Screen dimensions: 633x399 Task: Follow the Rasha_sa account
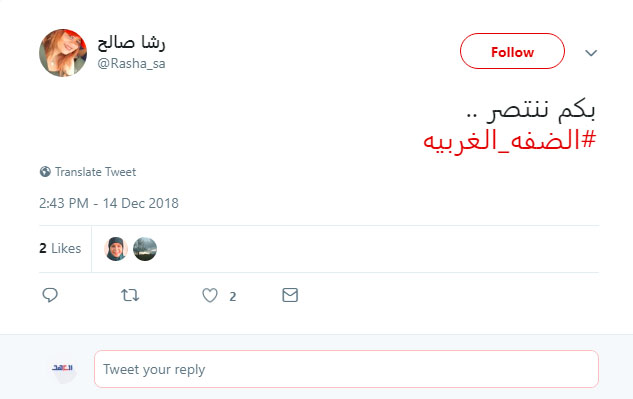tap(512, 51)
